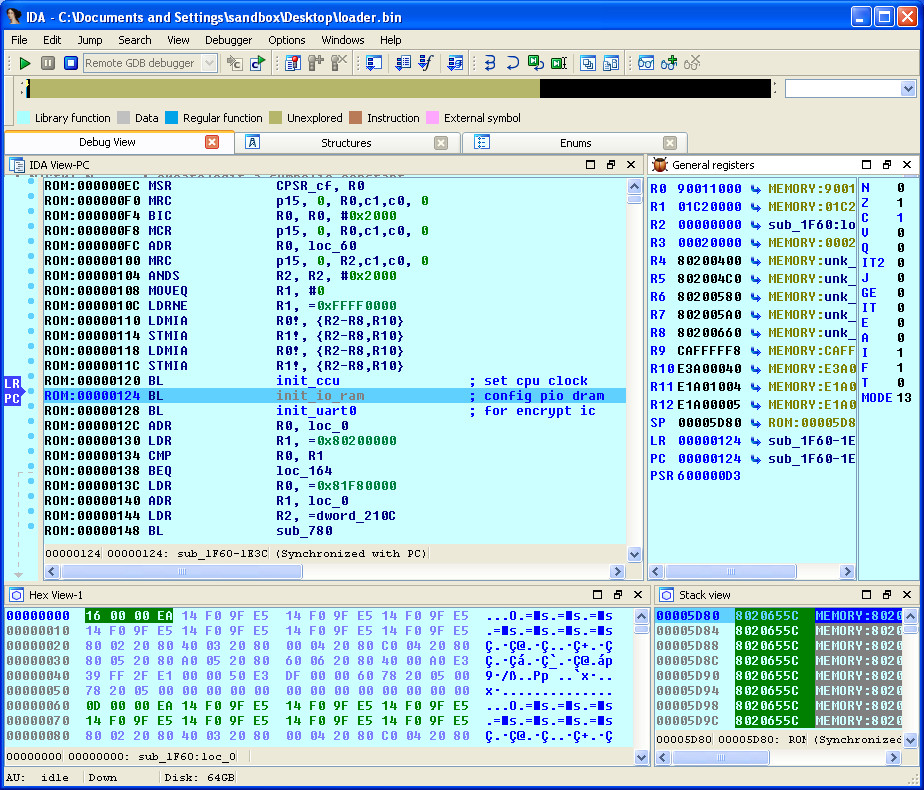Viewport: 924px width, 790px height.
Task: Click the attach to process icon
Action: (235, 63)
